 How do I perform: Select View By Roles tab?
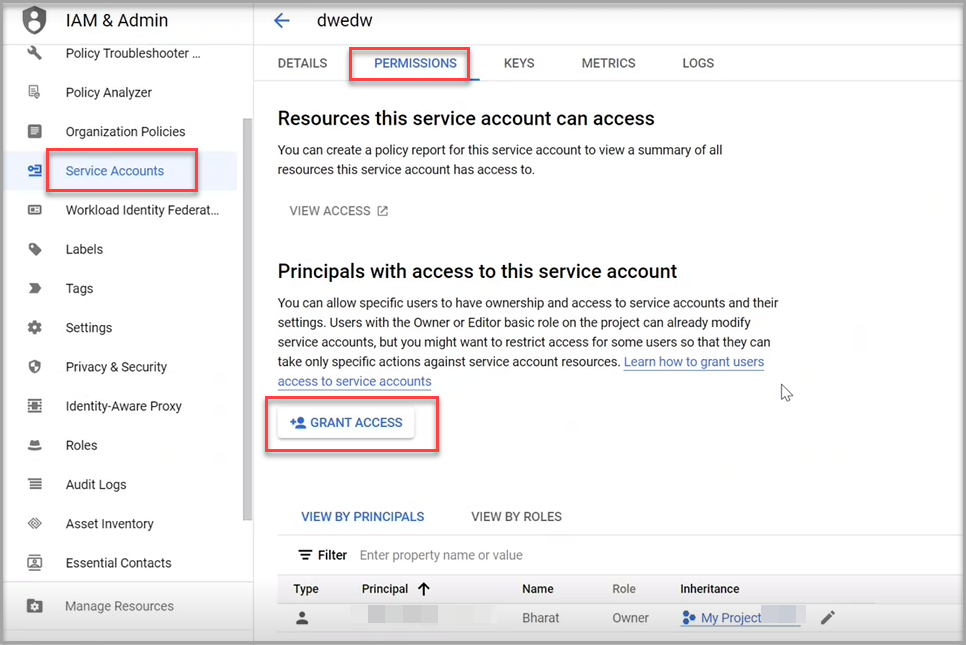coord(516,517)
